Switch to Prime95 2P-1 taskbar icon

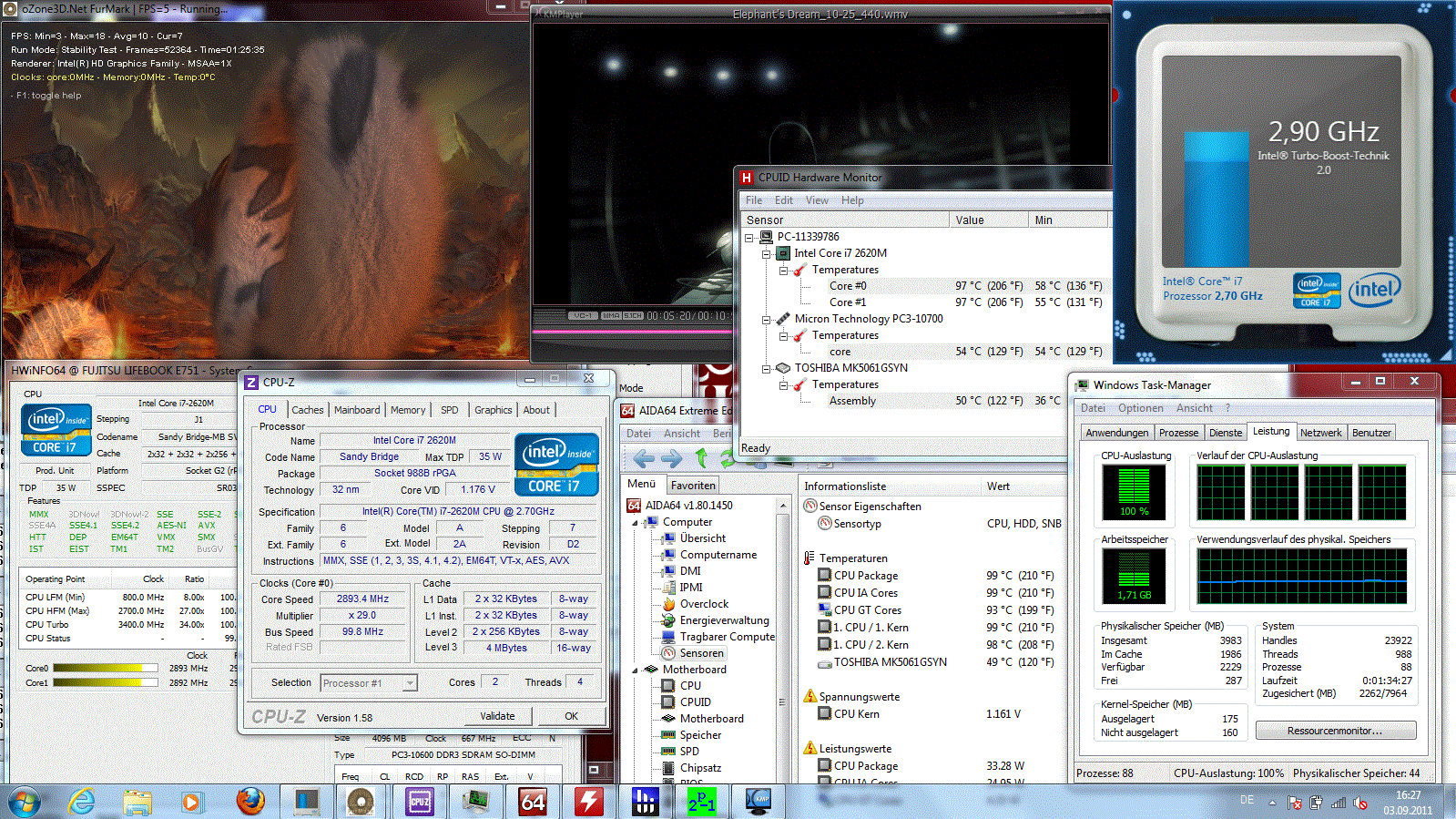pyautogui.click(x=702, y=802)
